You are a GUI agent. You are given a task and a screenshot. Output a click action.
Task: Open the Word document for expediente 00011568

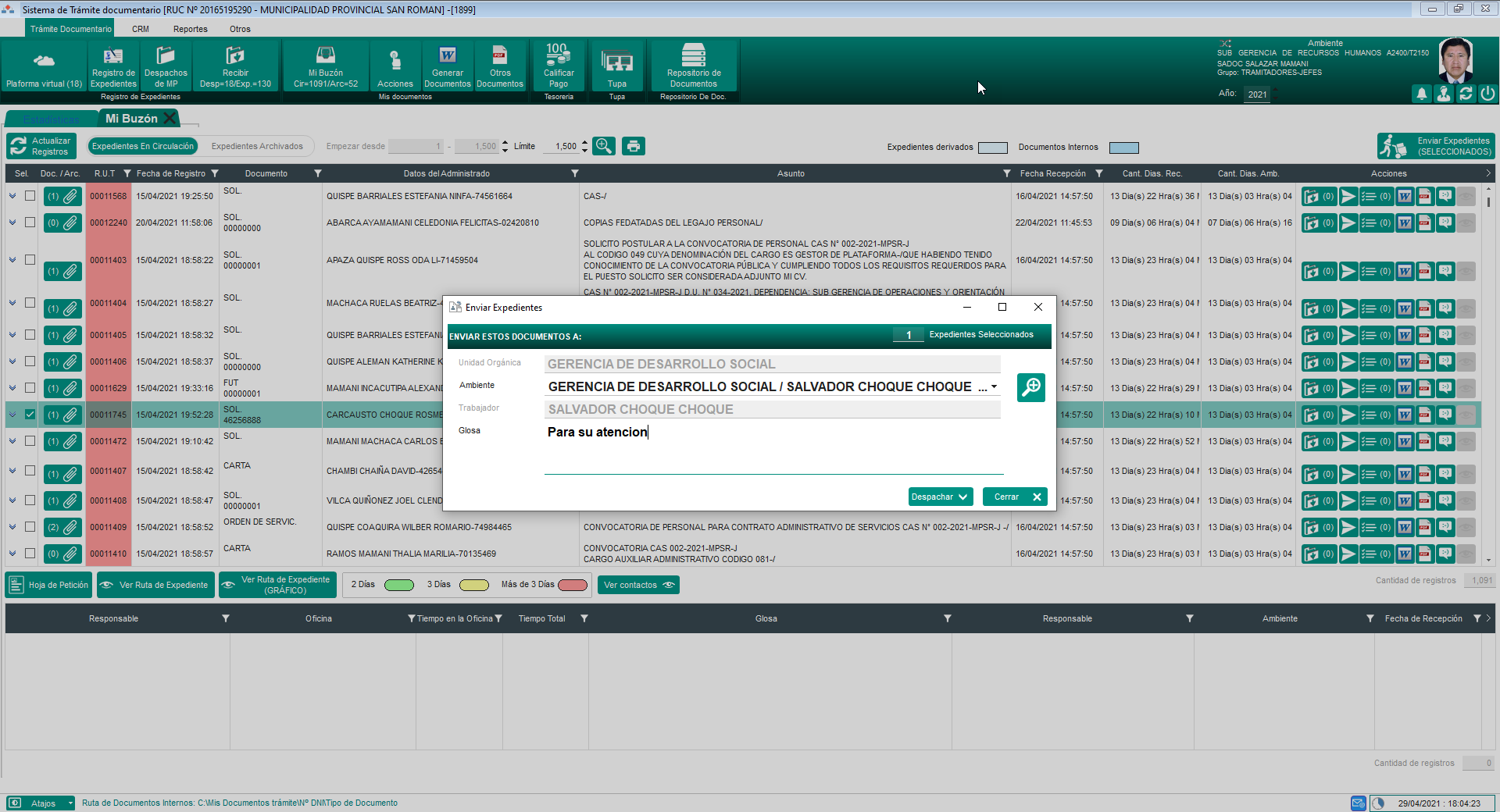point(1405,197)
